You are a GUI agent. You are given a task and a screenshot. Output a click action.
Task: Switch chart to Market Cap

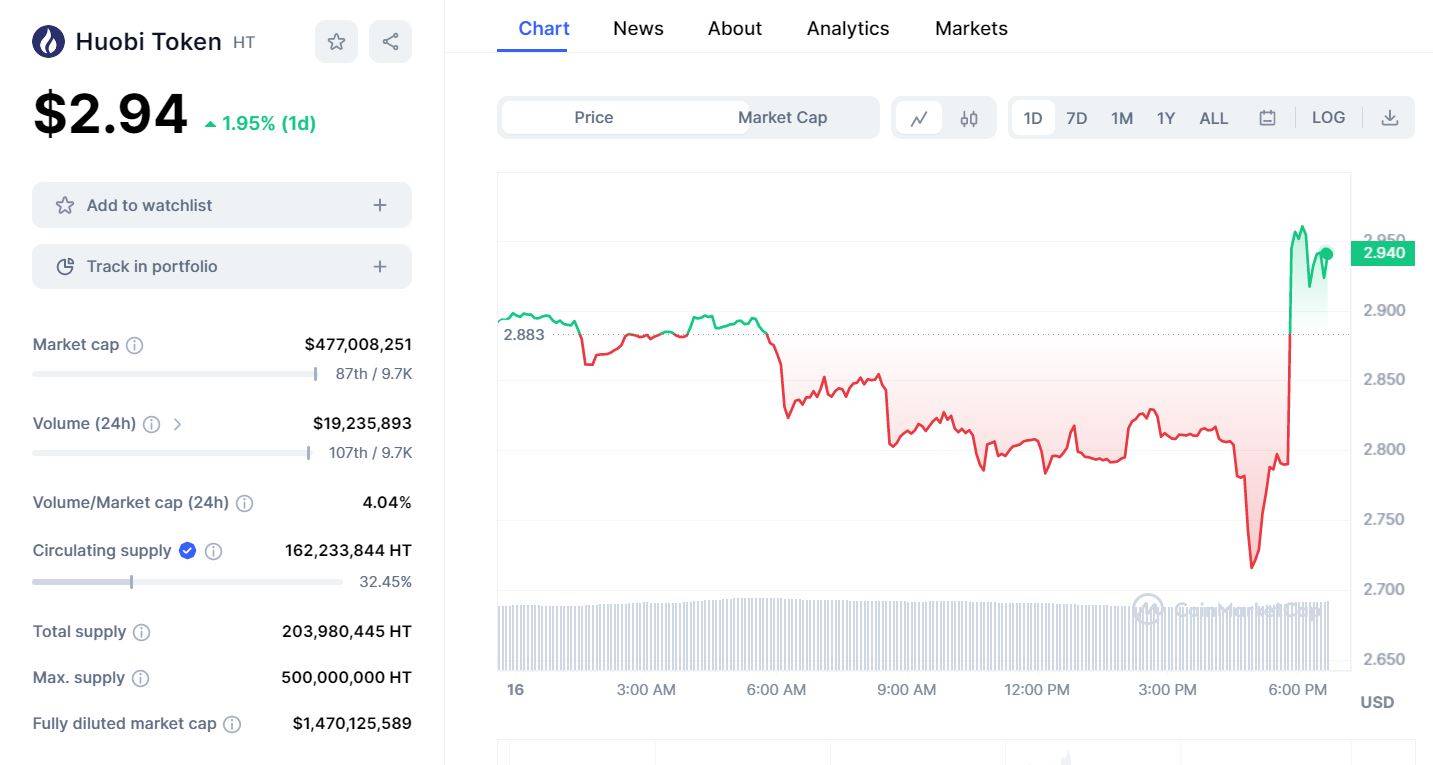[x=782, y=117]
